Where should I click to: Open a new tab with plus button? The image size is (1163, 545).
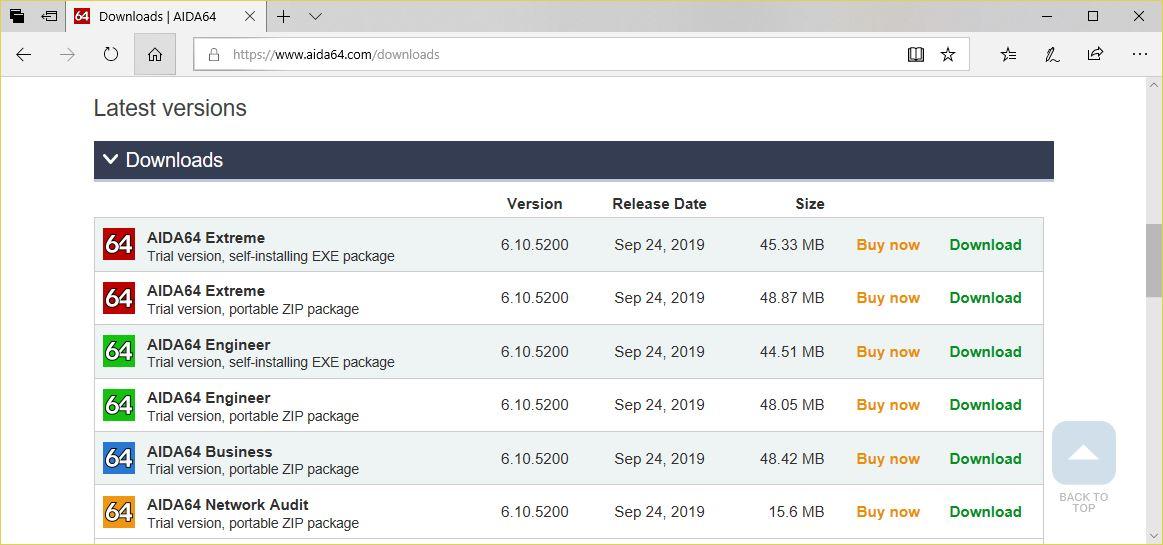coord(283,16)
